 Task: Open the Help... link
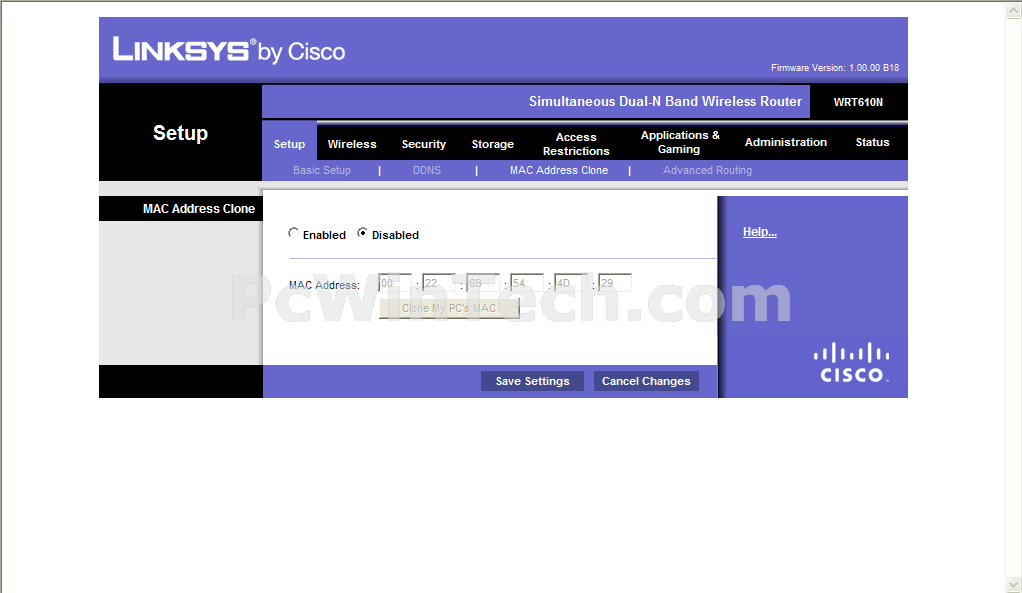[760, 232]
